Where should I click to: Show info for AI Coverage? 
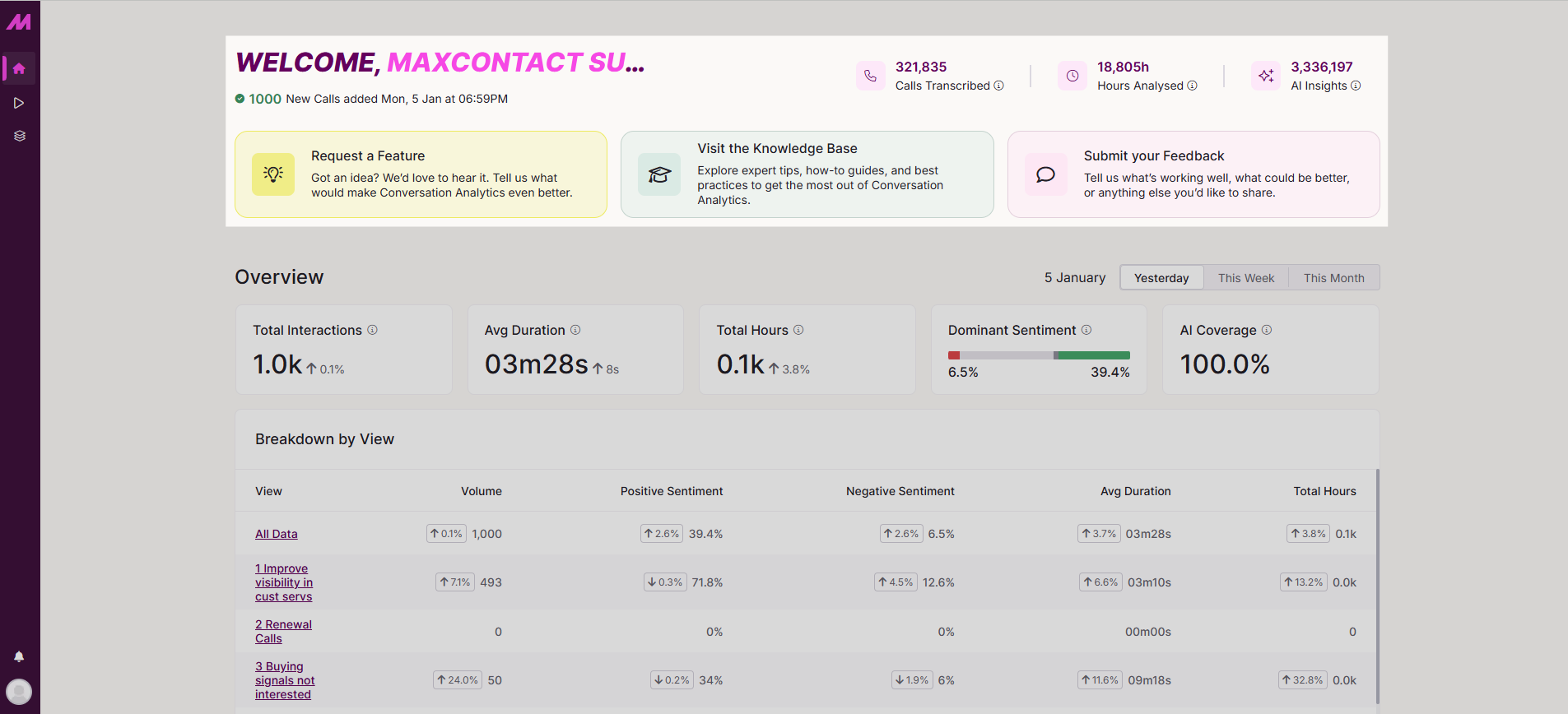[x=1267, y=330]
